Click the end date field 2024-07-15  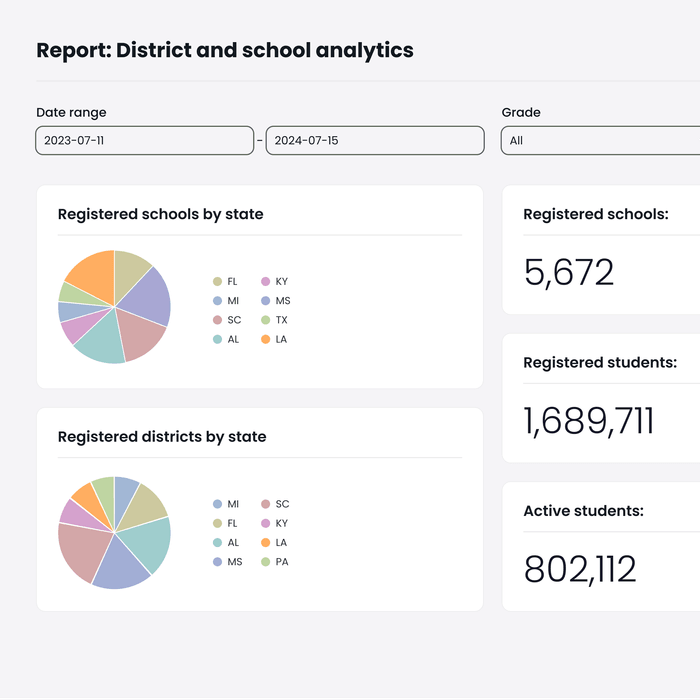[x=375, y=141]
